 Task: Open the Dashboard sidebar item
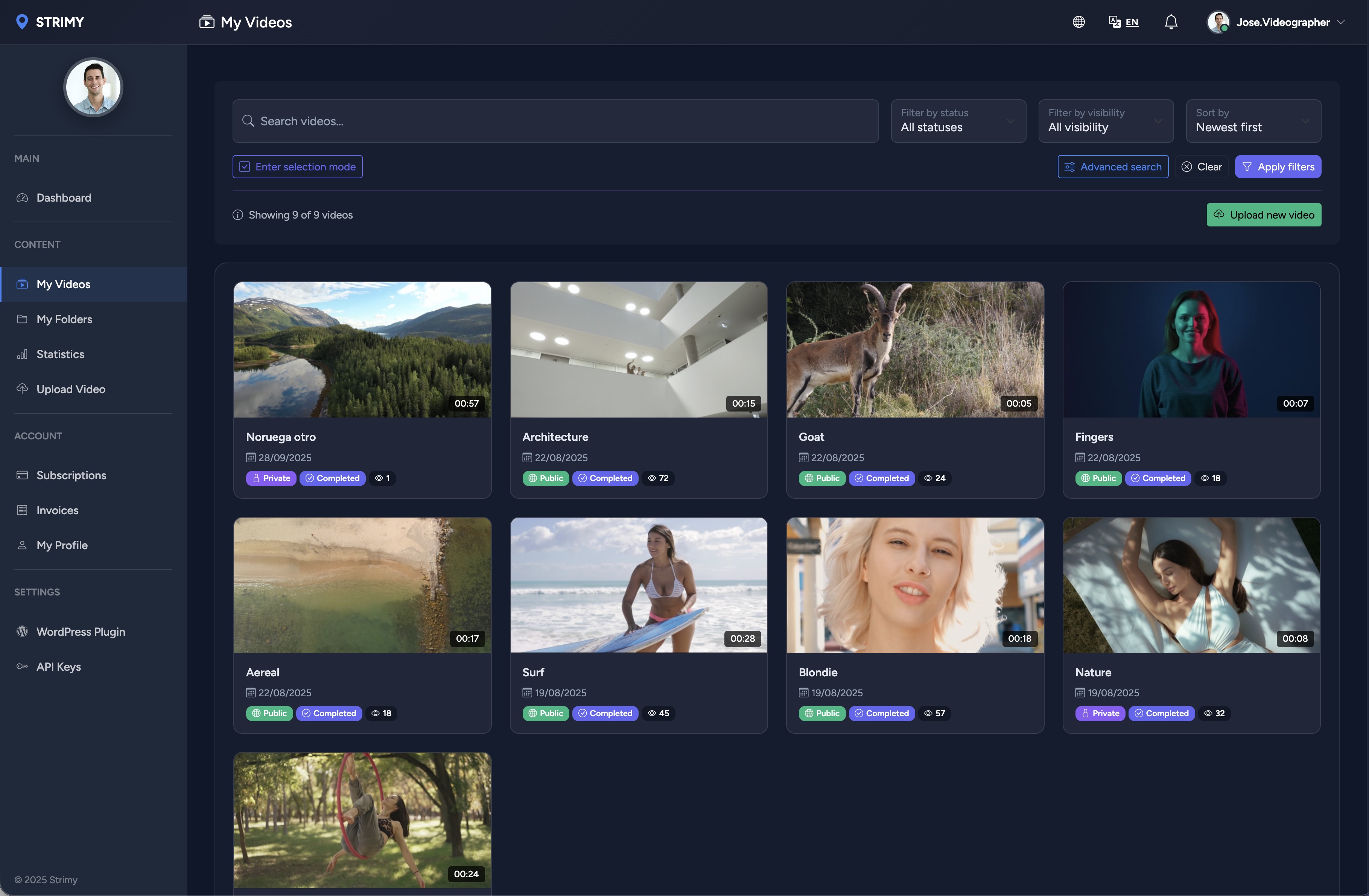[x=63, y=198]
